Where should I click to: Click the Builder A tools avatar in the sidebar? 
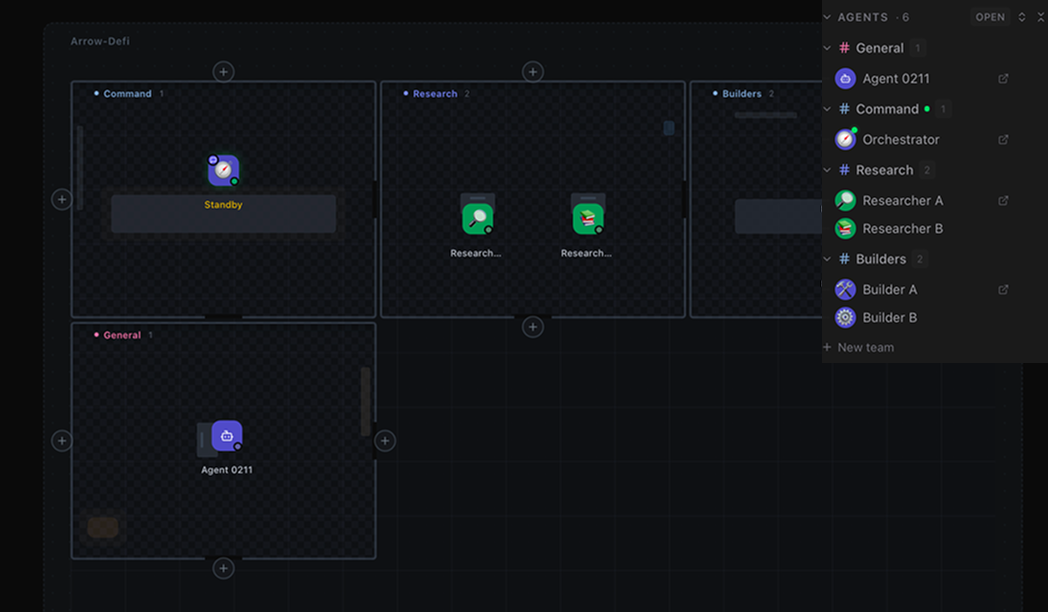[x=845, y=289]
